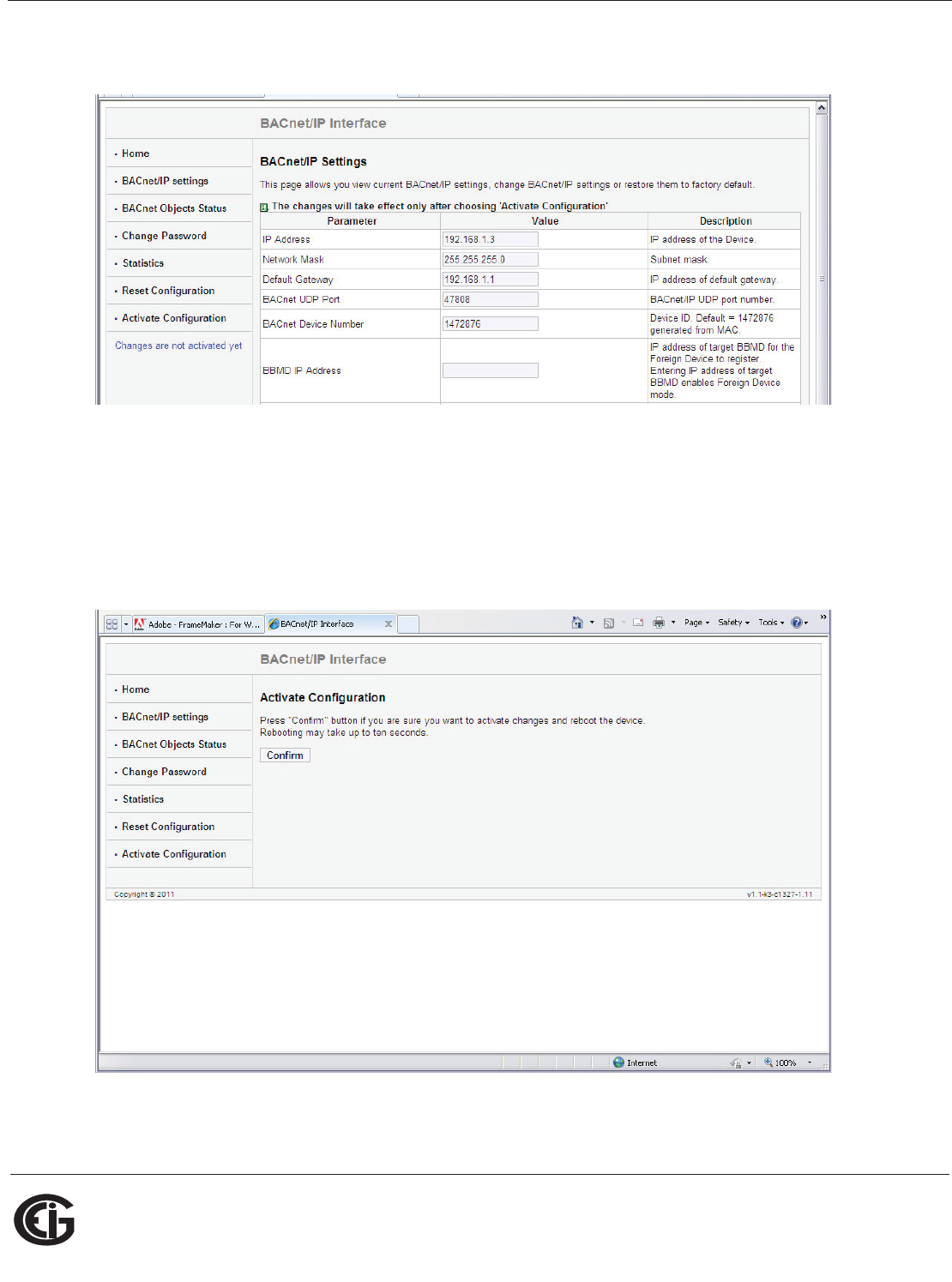Expand the Print dropdown arrow
Image resolution: width=952 pixels, height=1282 pixels.
(673, 623)
